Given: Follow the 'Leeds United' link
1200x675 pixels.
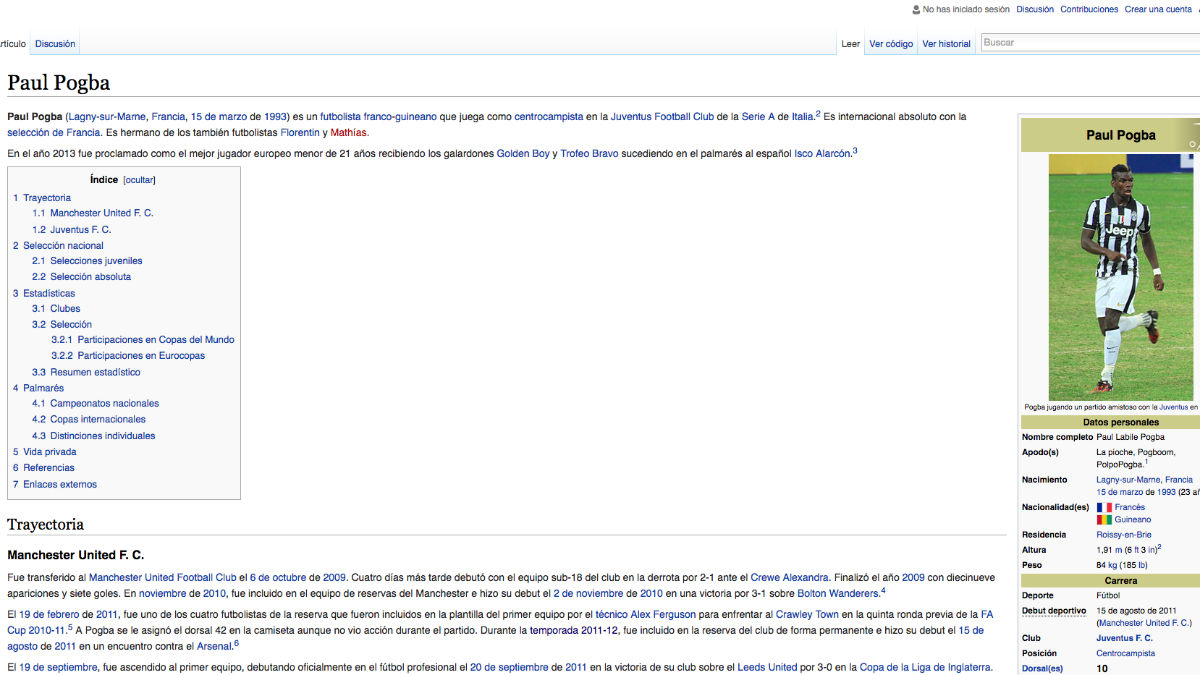Looking at the screenshot, I should [768, 667].
